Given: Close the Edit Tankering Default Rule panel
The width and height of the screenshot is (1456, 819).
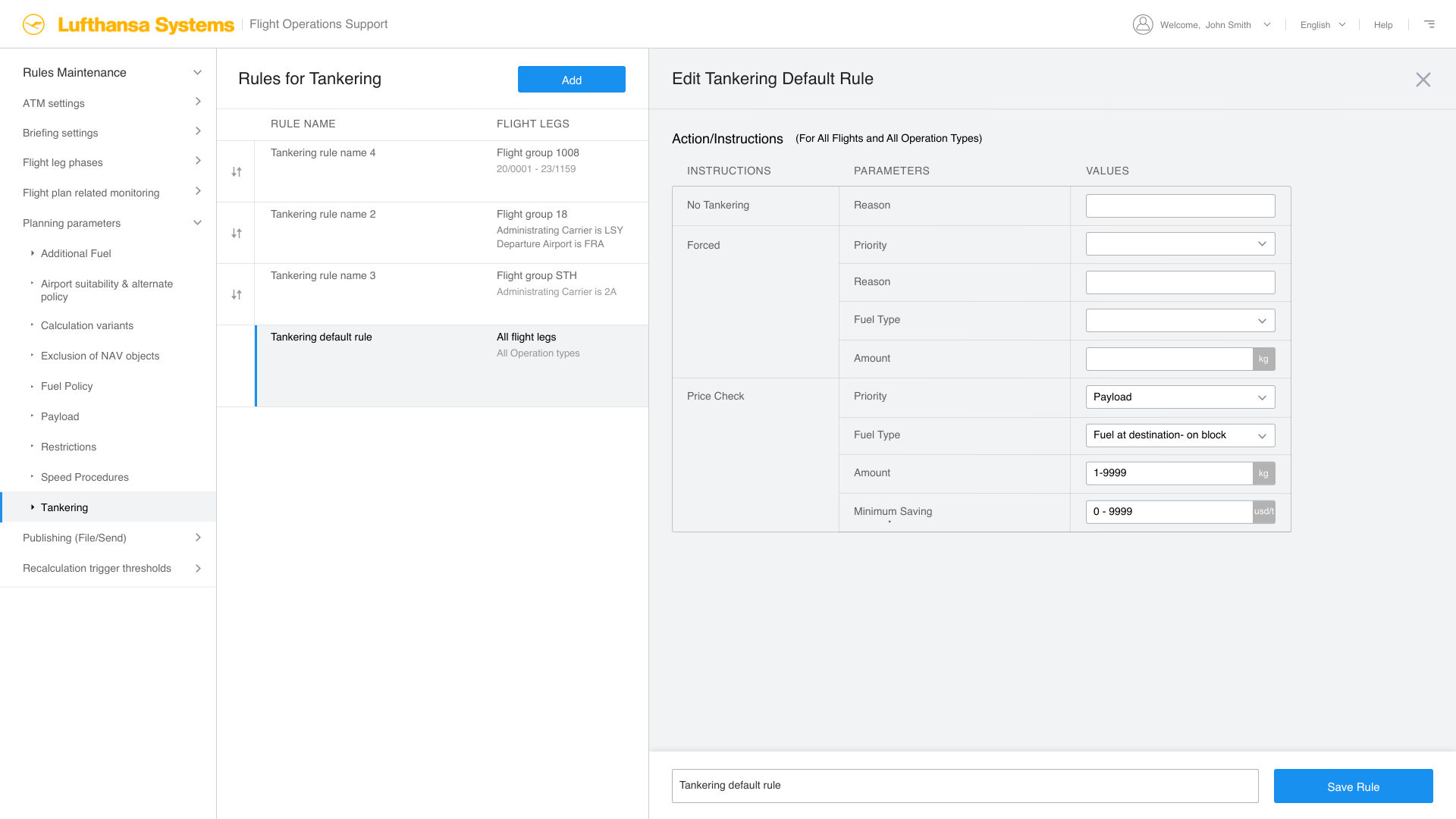Looking at the screenshot, I should 1423,80.
